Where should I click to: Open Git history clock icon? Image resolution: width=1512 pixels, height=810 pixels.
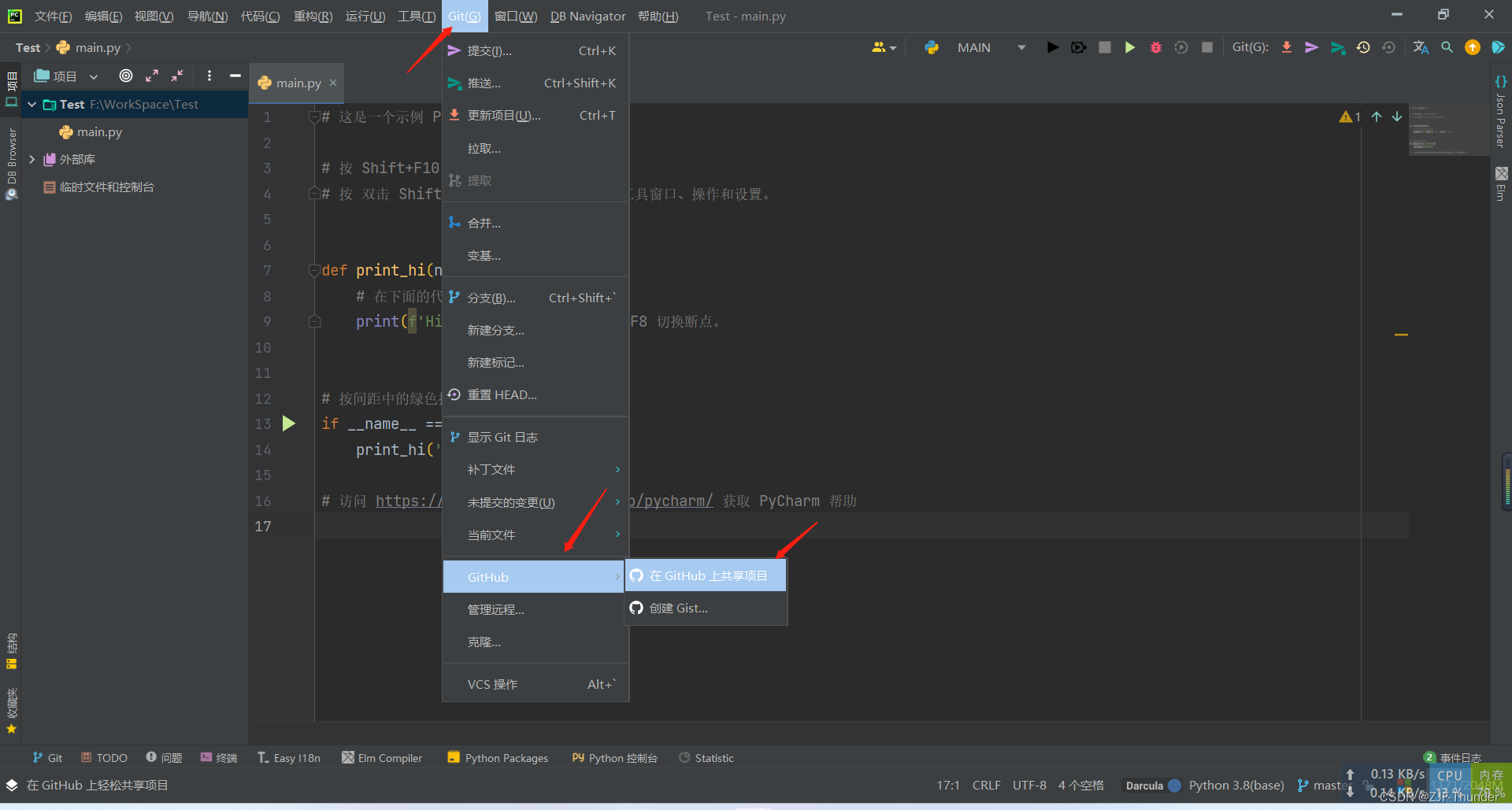pos(1363,47)
